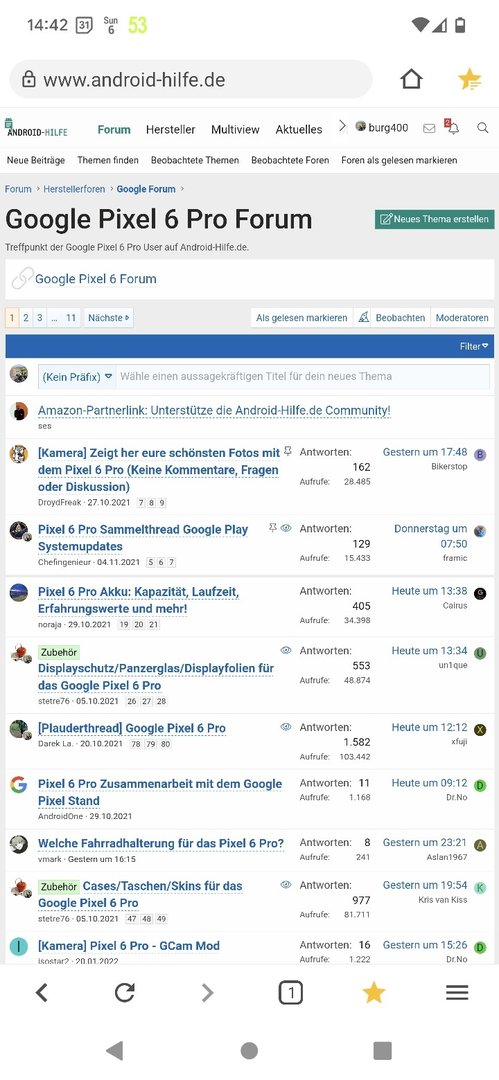Open the tab switcher showing 1 tab
The width and height of the screenshot is (499, 1080).
coord(291,993)
